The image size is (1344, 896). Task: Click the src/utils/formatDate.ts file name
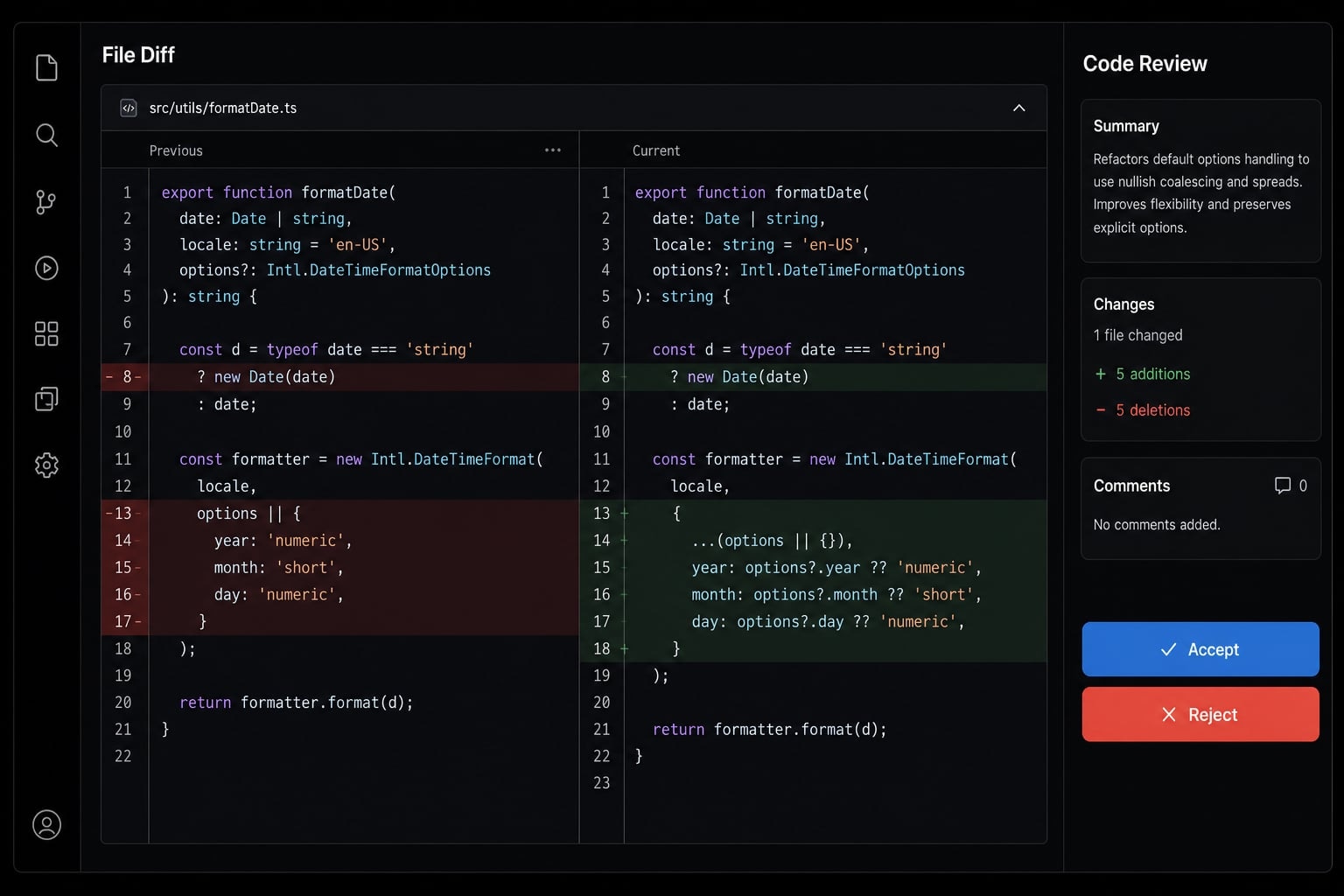(x=222, y=108)
